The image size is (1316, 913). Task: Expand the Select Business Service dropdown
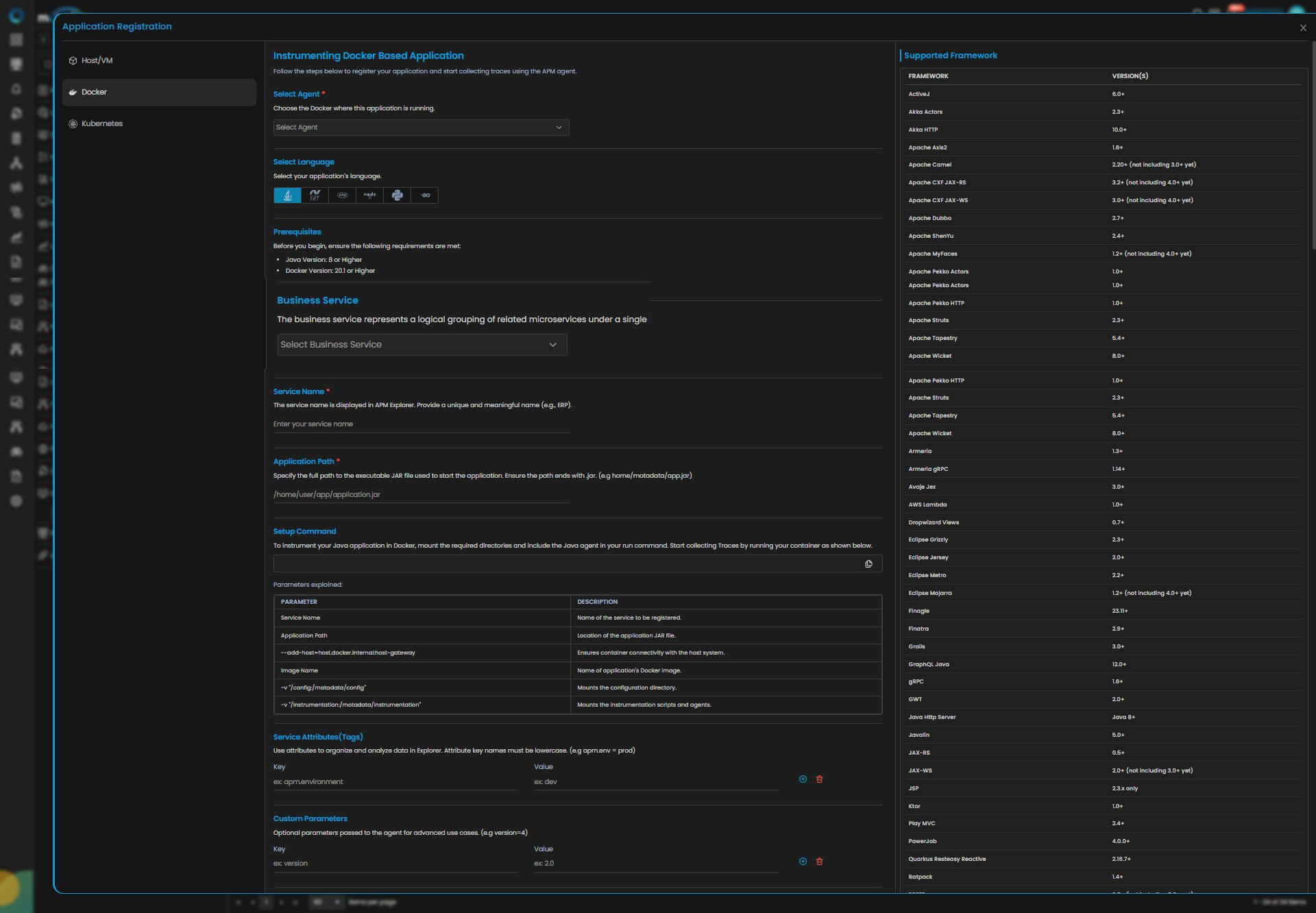[422, 345]
